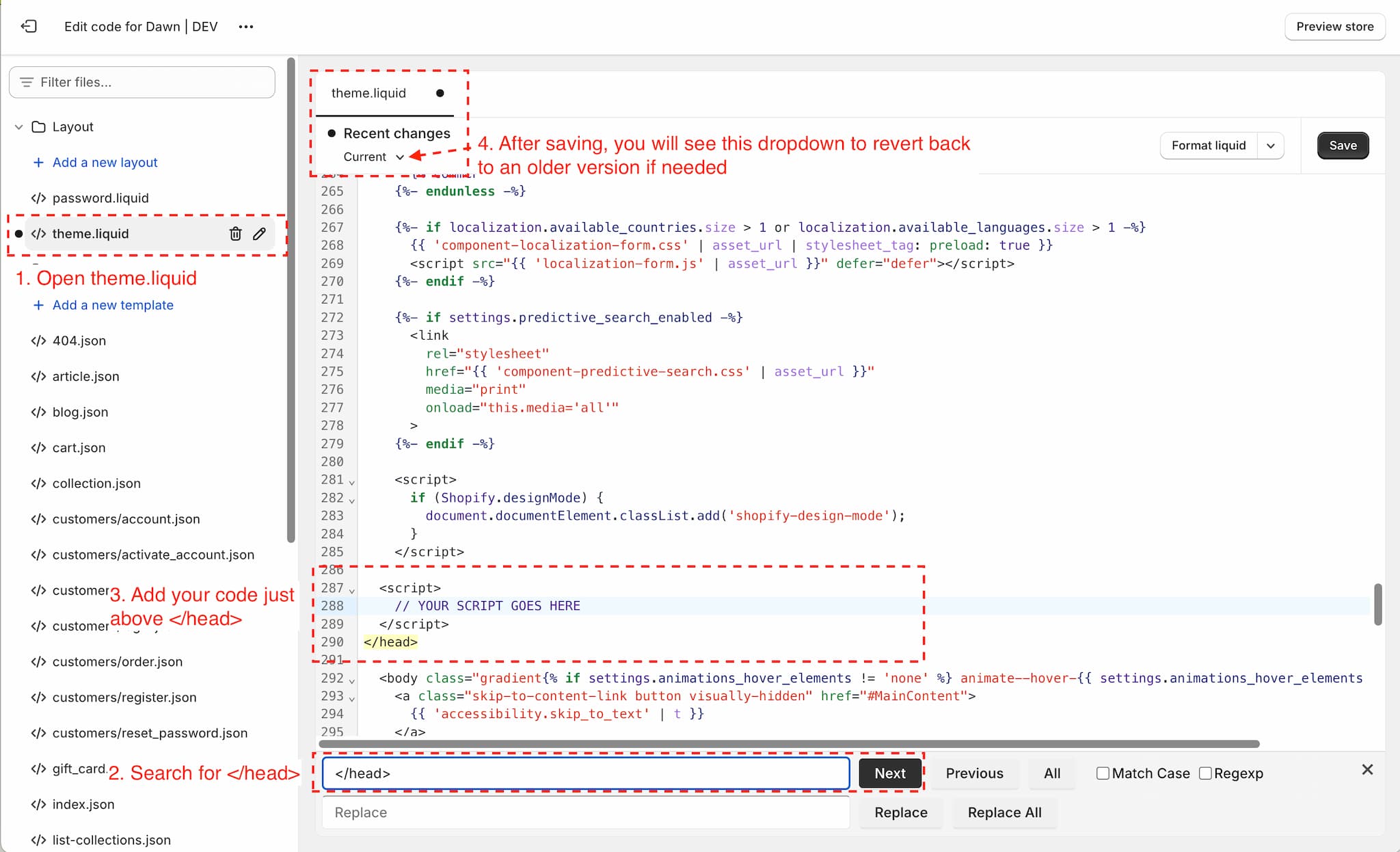Viewport: 1400px width, 852px height.
Task: Click the Layout folder icon
Action: click(39, 127)
